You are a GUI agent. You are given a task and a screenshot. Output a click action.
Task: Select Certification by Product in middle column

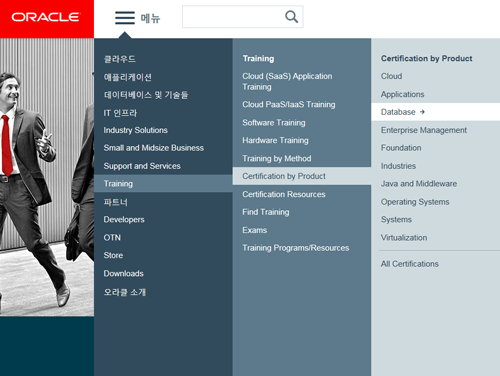(x=302, y=176)
